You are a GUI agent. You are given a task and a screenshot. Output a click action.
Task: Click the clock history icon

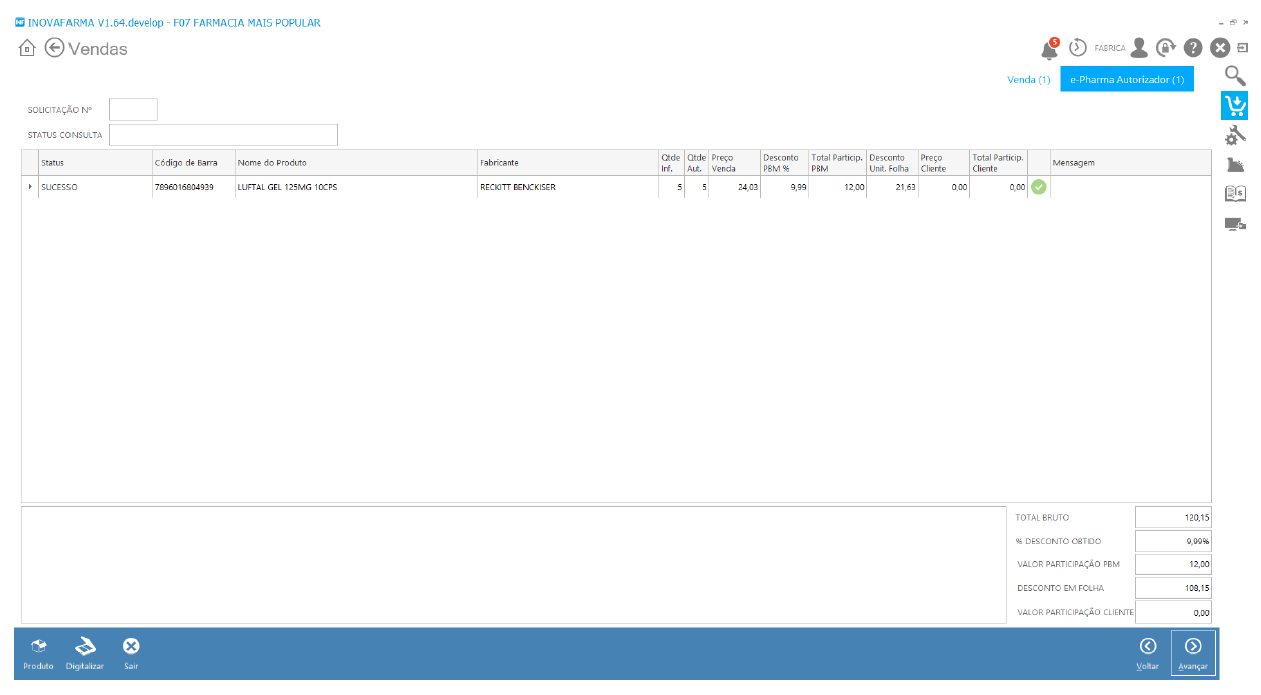point(1077,48)
